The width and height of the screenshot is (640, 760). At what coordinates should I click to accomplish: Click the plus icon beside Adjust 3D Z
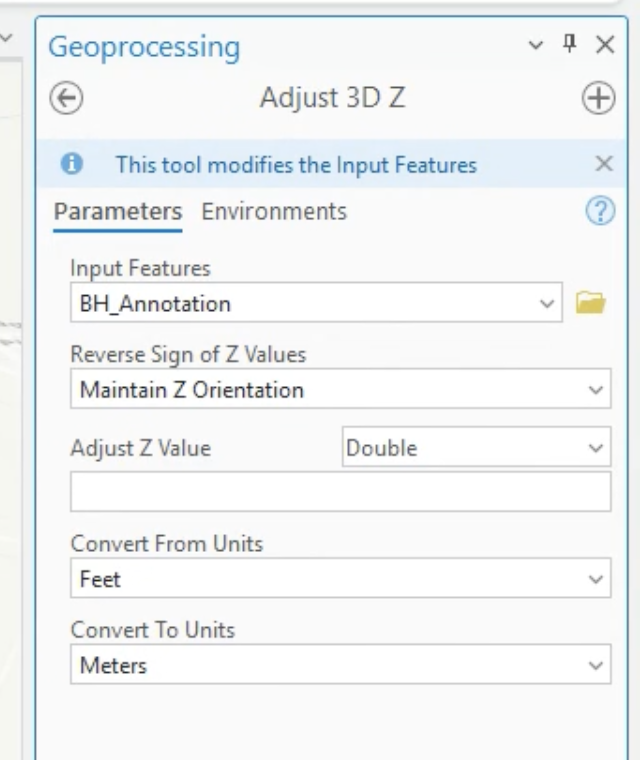pyautogui.click(x=598, y=98)
